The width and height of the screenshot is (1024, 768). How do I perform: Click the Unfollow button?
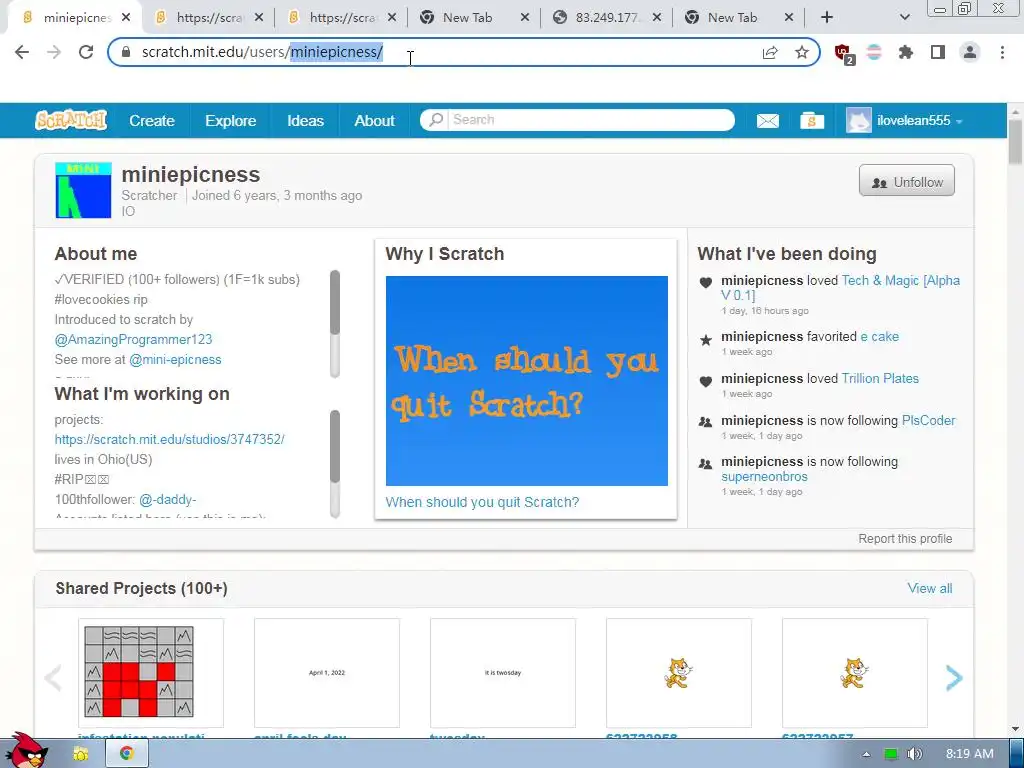tap(906, 182)
